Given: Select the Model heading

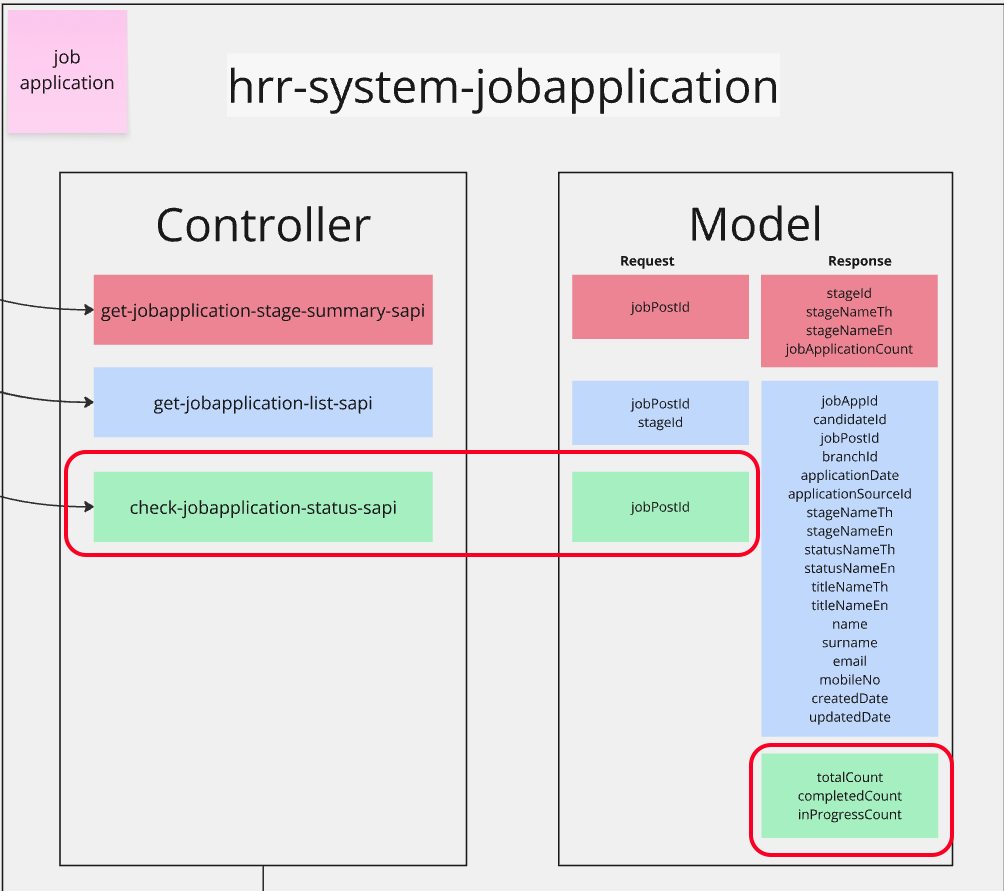Looking at the screenshot, I should pos(755,225).
